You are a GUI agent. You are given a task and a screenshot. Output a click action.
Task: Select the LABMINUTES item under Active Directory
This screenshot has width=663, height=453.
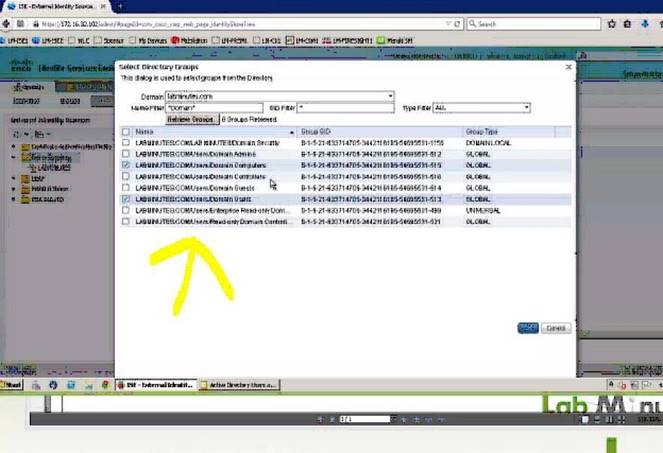click(x=52, y=168)
